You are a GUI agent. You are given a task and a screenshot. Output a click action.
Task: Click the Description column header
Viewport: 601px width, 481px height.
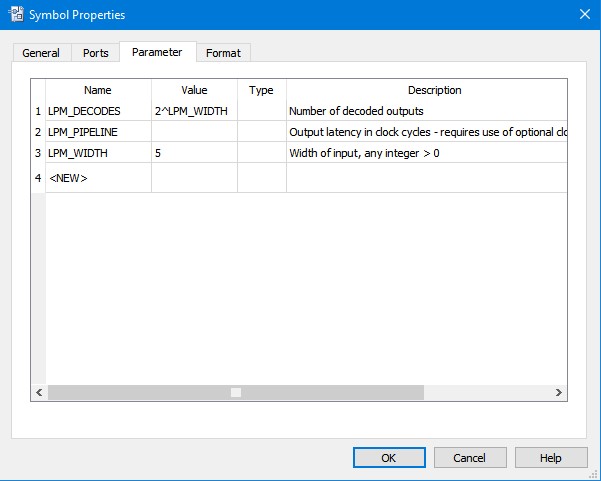426,90
